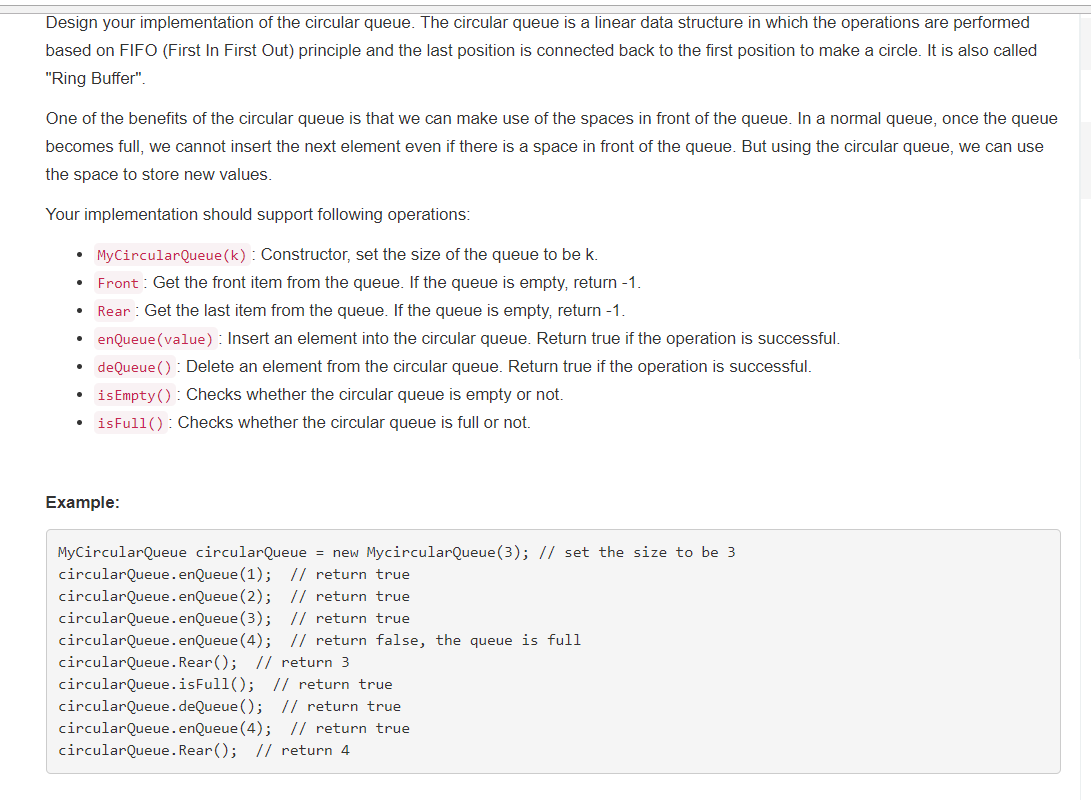Click the circularQueue.enQueue(3) code line
This screenshot has height=800, width=1091.
234,618
